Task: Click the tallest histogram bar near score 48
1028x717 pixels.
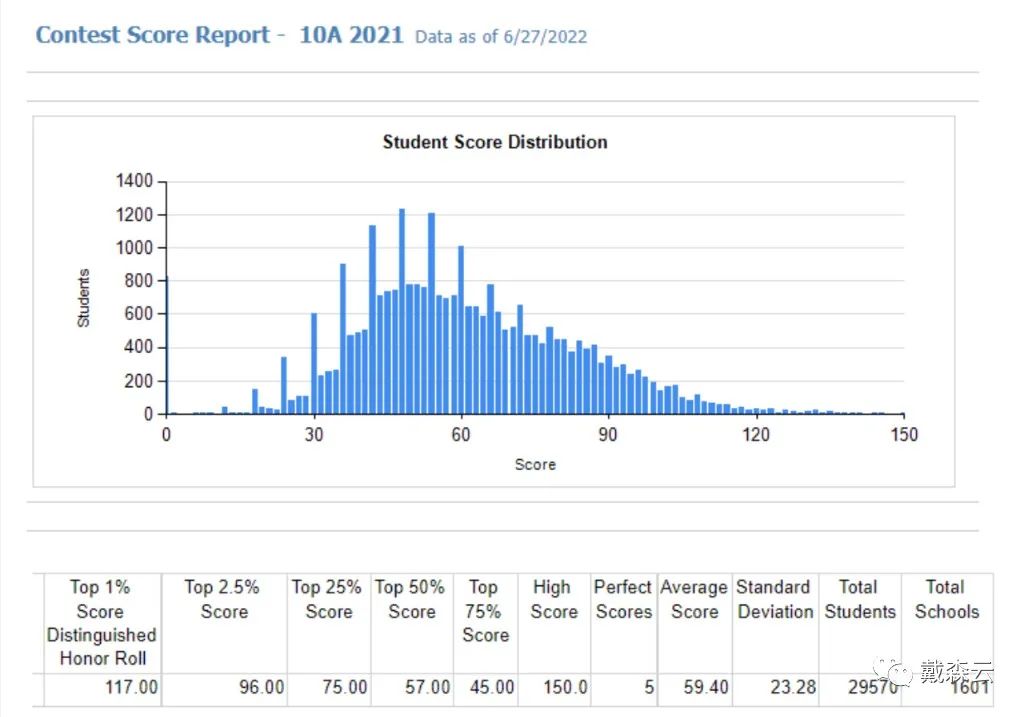Action: pos(402,310)
